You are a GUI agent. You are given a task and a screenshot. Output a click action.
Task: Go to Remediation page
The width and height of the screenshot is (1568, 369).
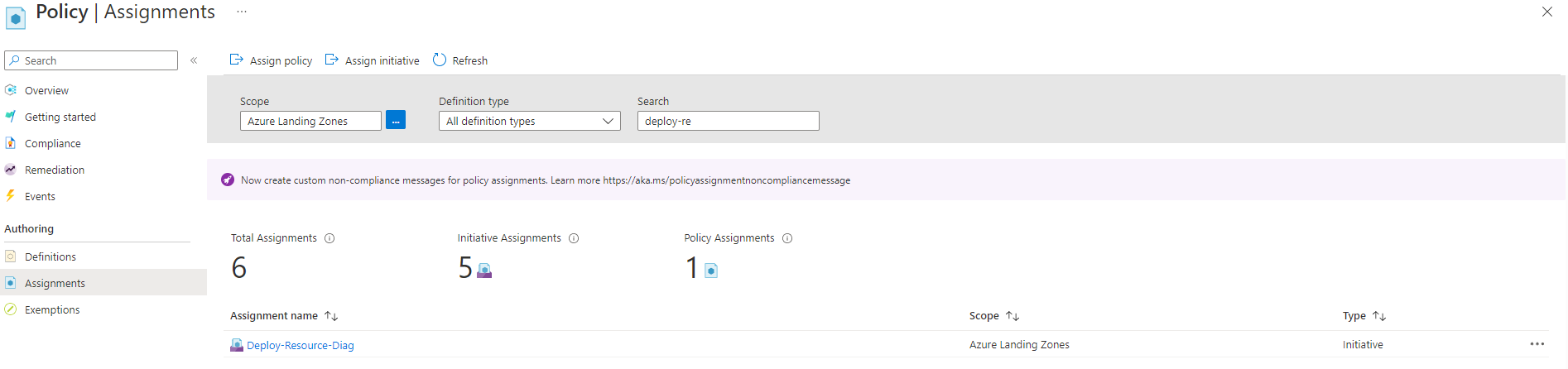pos(55,170)
